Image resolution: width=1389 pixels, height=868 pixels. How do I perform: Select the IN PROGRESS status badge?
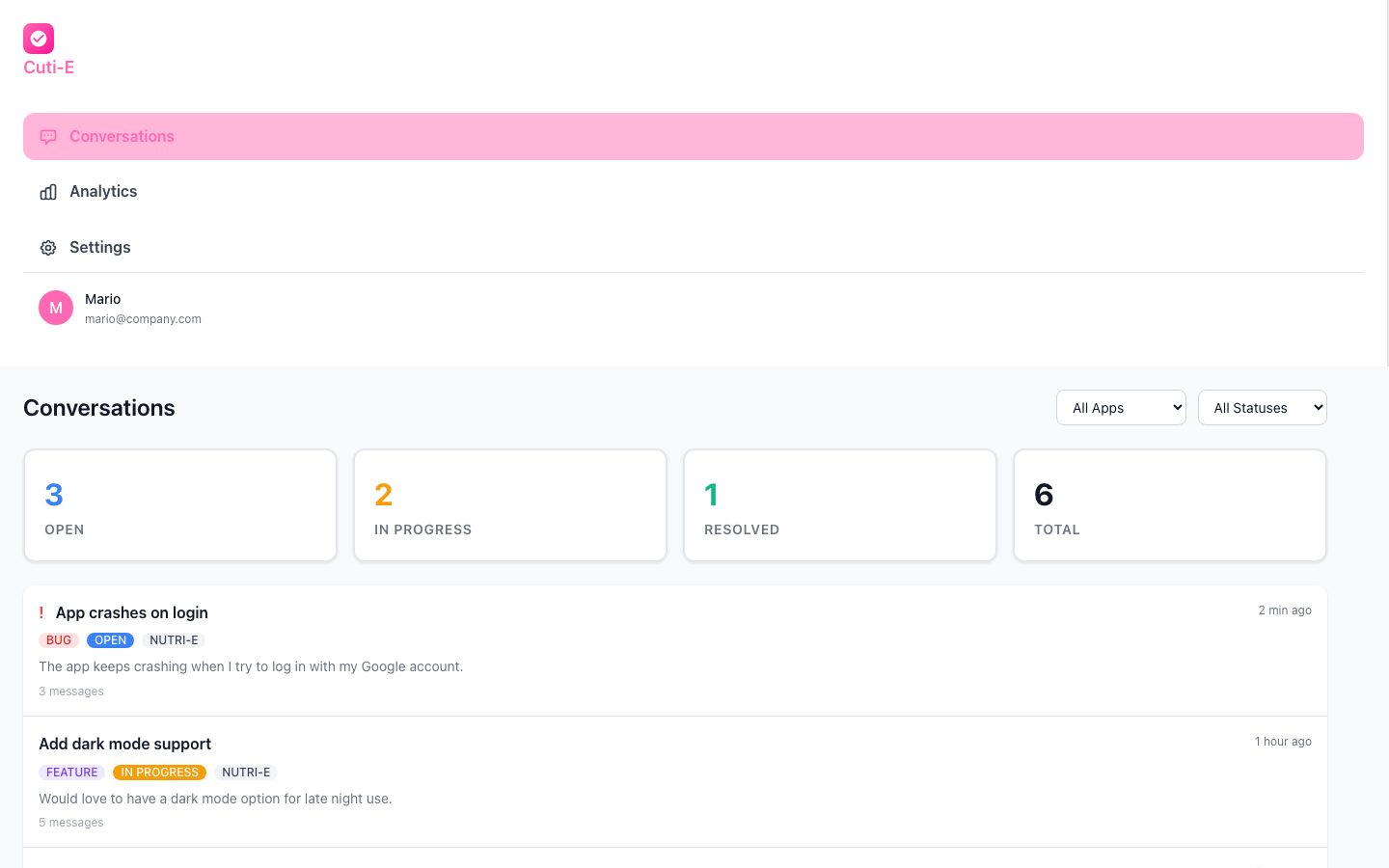(x=159, y=772)
